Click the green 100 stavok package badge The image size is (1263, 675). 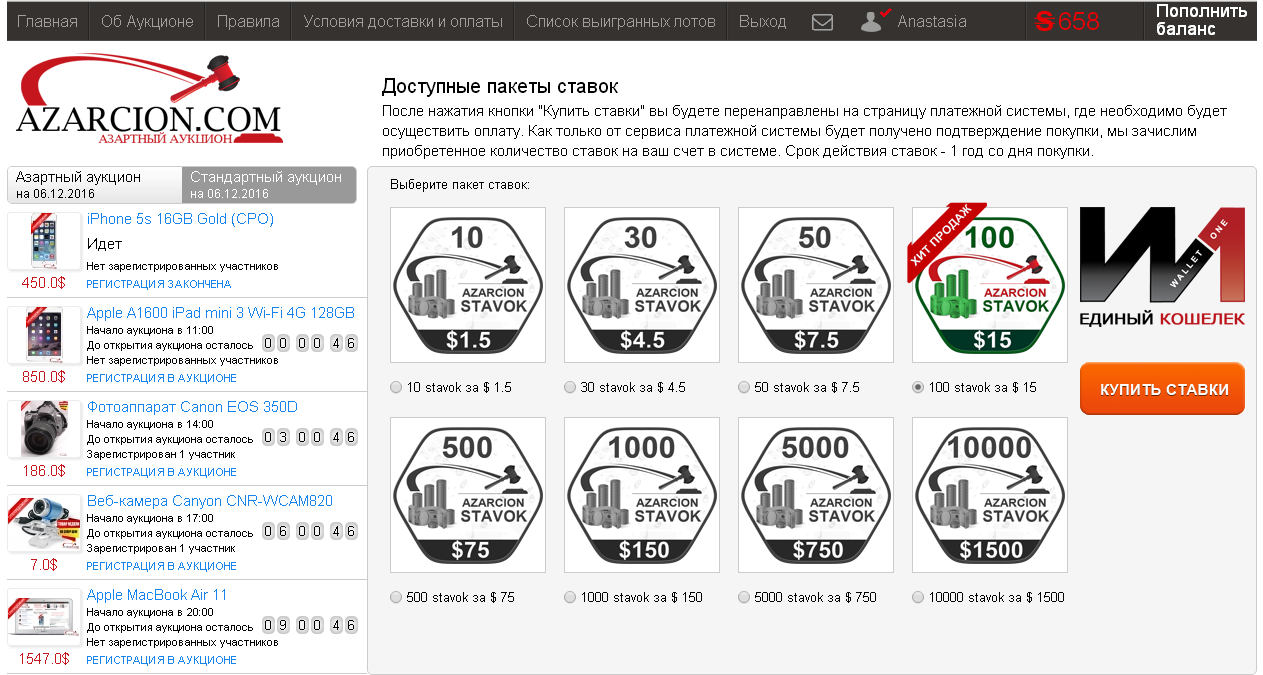click(x=990, y=284)
